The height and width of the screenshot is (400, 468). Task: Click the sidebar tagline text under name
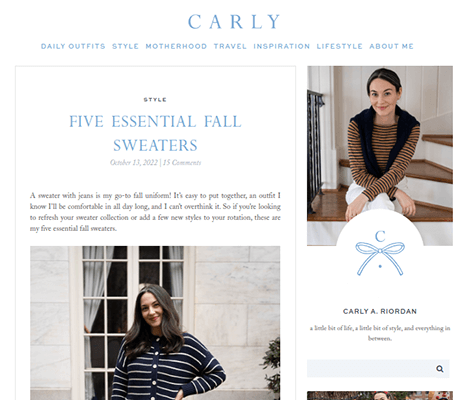pyautogui.click(x=380, y=333)
